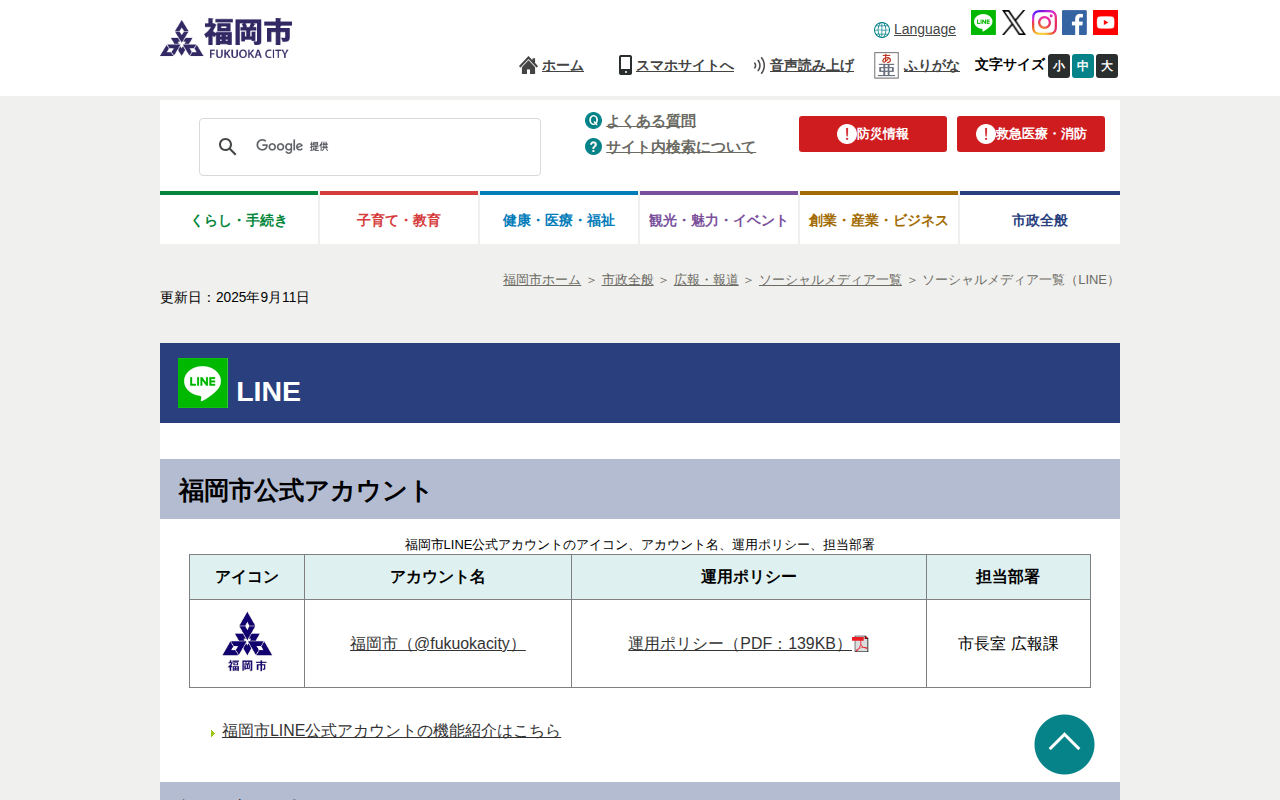Click the back-to-top arrow button

pyautogui.click(x=1064, y=744)
